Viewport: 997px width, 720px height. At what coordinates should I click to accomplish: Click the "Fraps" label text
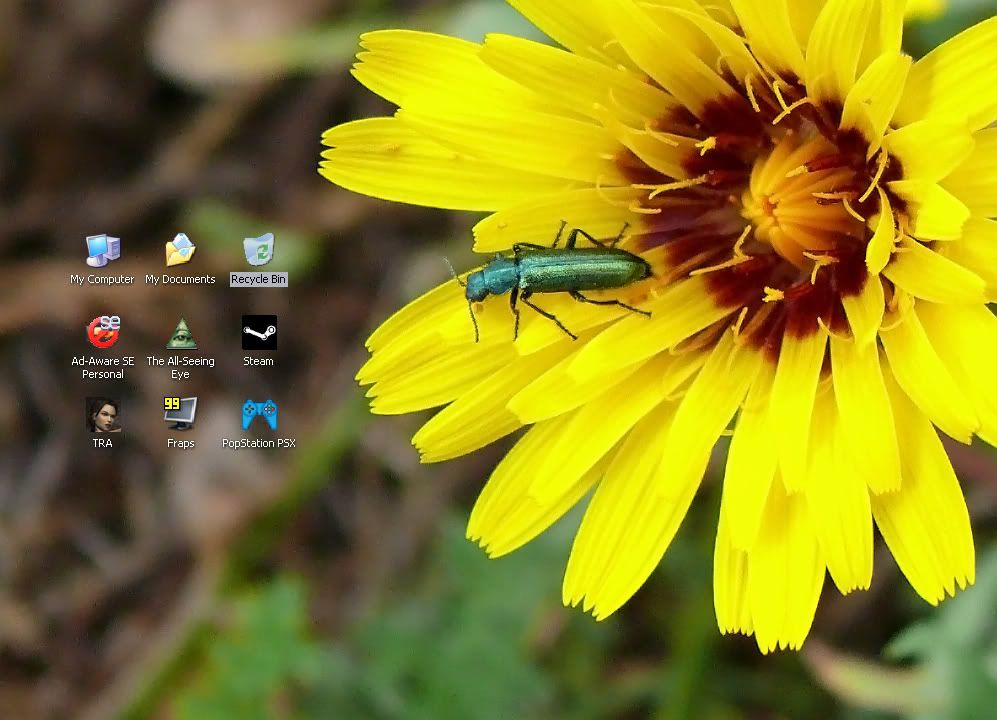tap(180, 443)
